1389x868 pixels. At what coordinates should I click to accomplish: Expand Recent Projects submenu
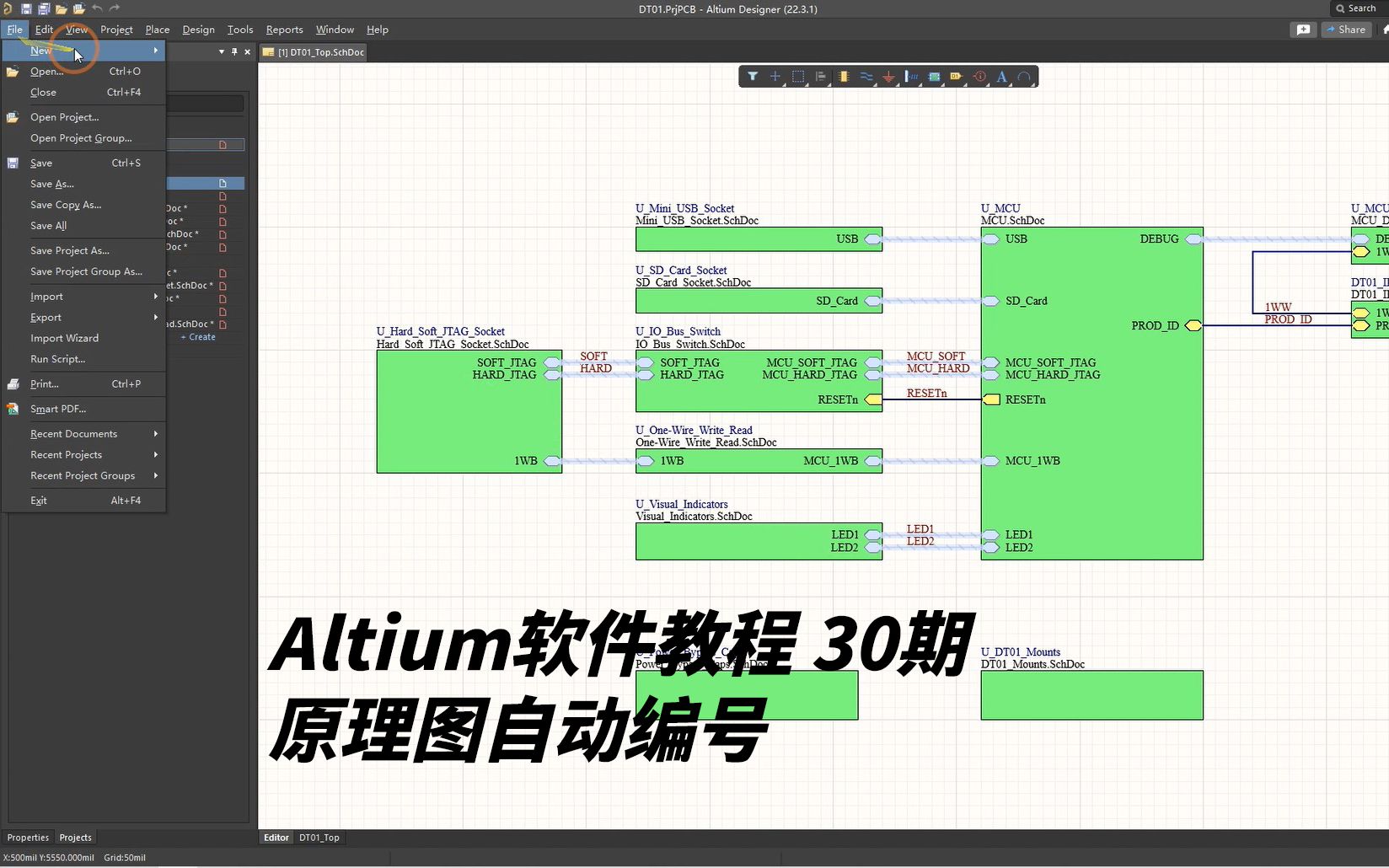pos(83,455)
